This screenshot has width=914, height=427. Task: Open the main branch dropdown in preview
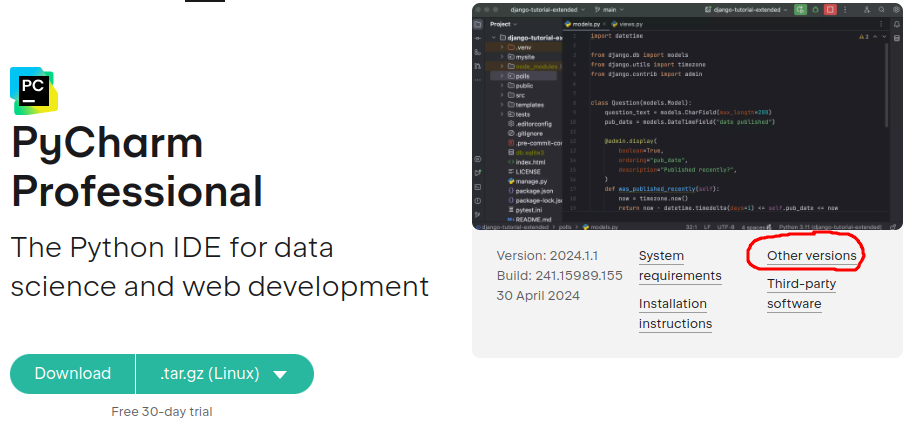point(609,10)
